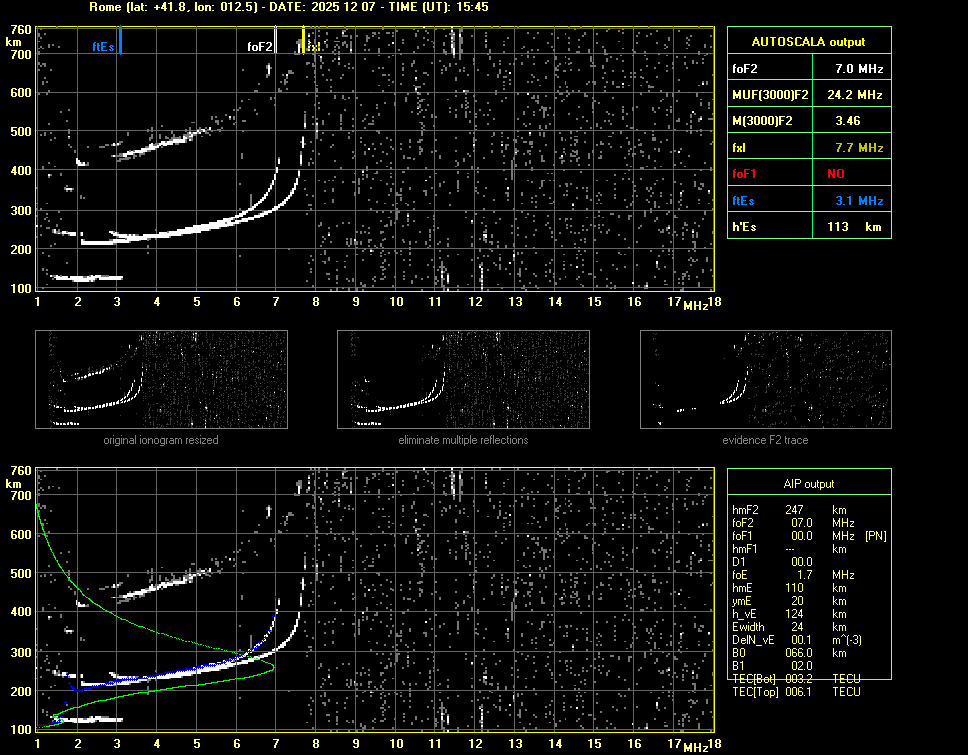Select the M(3000)F2 3.46 value cell
Image resolution: width=968 pixels, height=755 pixels.
(849, 121)
